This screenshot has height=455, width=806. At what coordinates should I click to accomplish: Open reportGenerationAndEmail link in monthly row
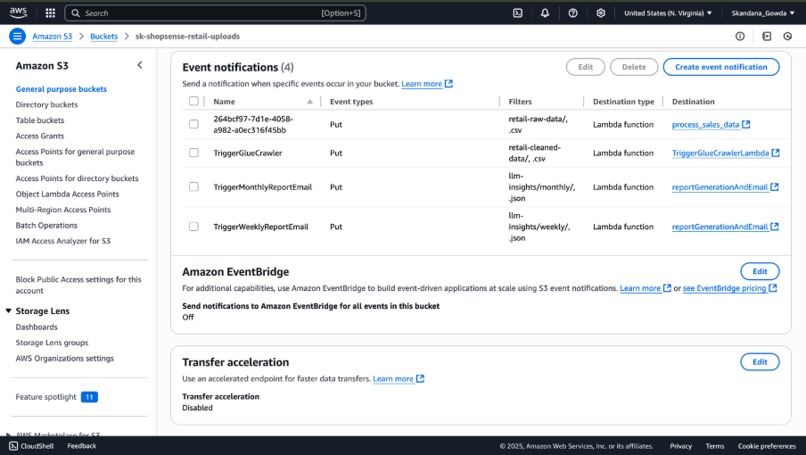coord(720,187)
